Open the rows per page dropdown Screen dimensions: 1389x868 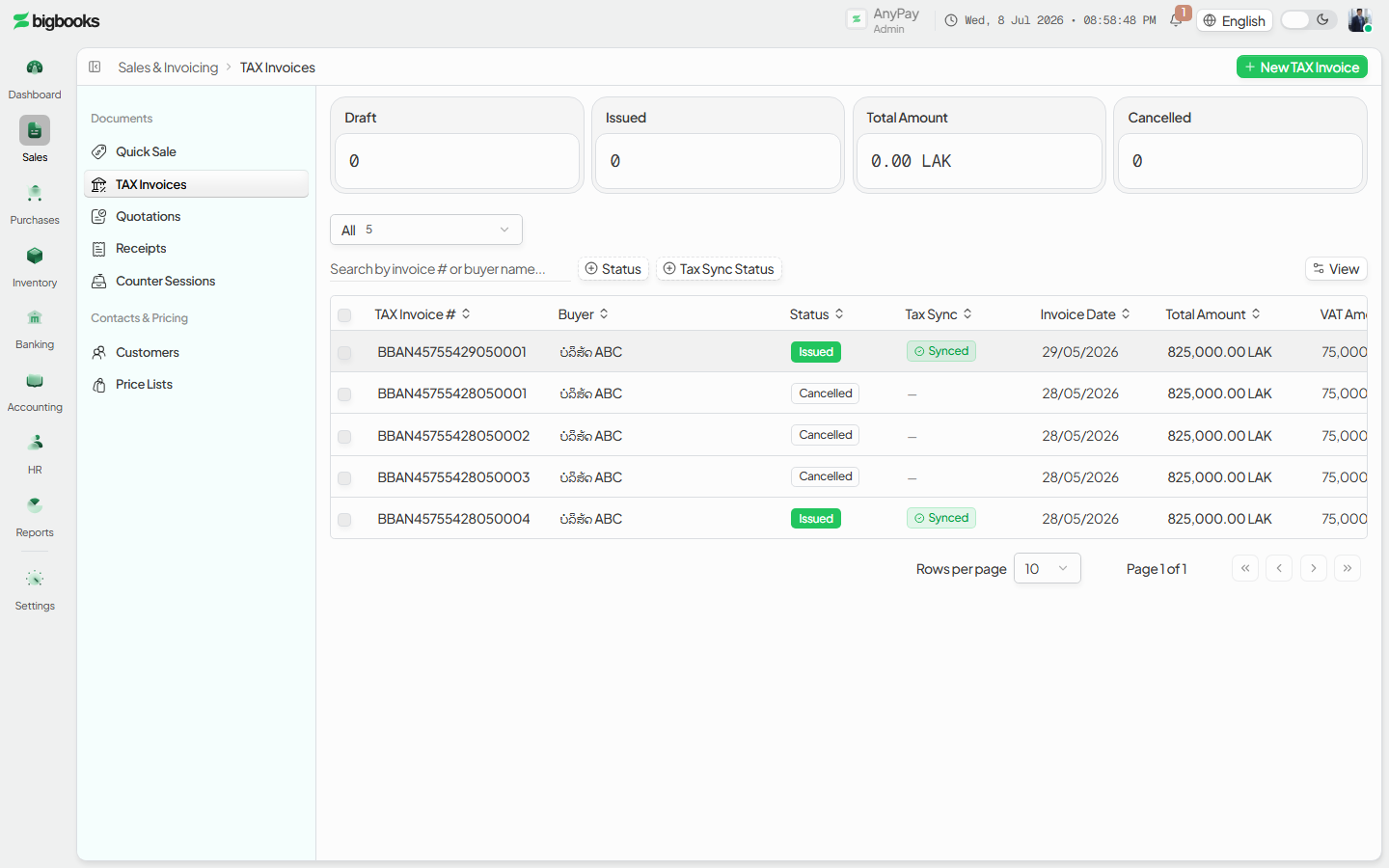(x=1048, y=568)
